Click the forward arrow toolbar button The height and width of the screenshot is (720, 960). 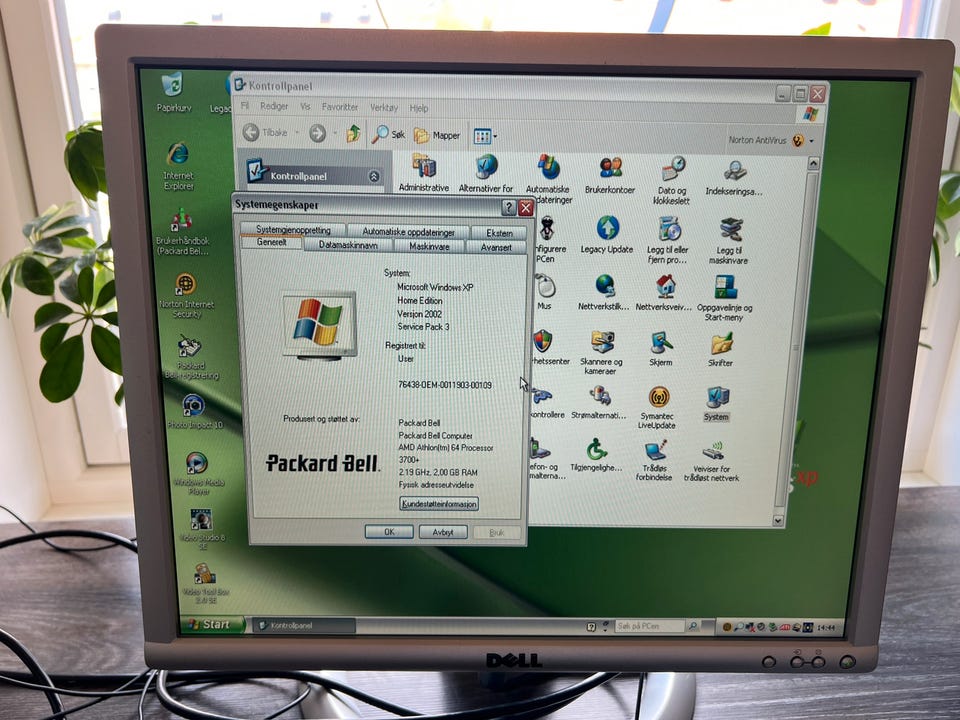click(317, 133)
